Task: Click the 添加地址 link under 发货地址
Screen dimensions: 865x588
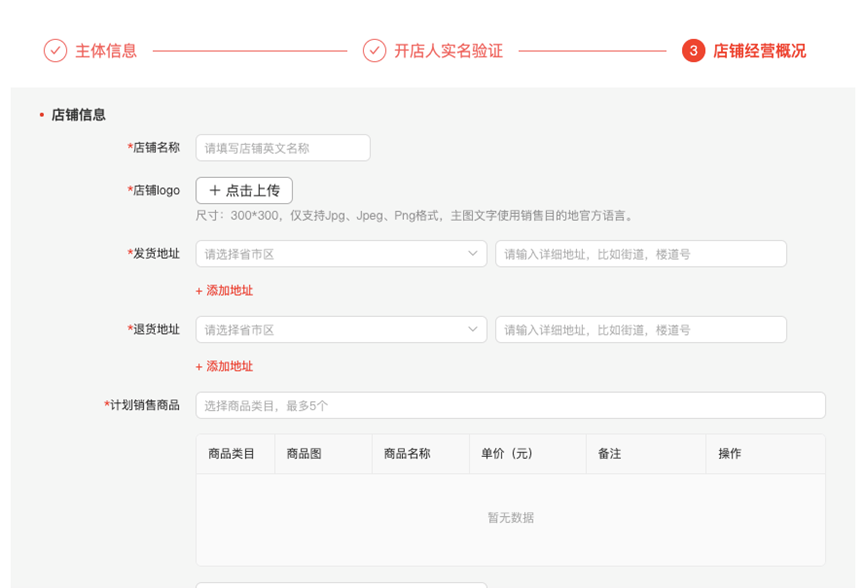Action: [x=228, y=290]
